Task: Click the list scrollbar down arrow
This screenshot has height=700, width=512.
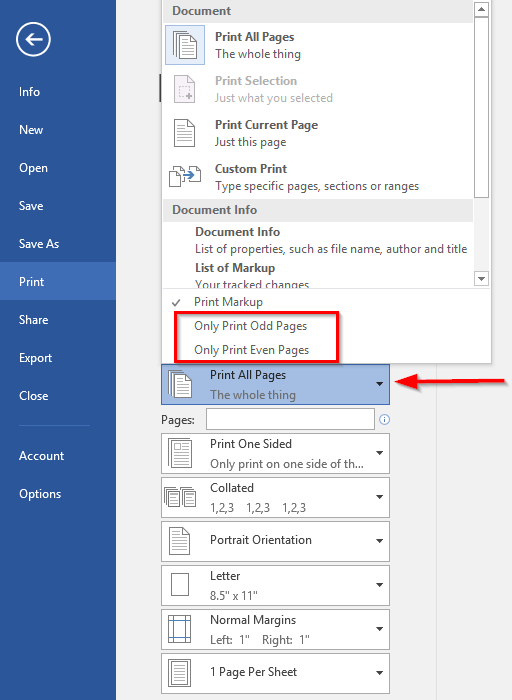Action: pyautogui.click(x=481, y=279)
